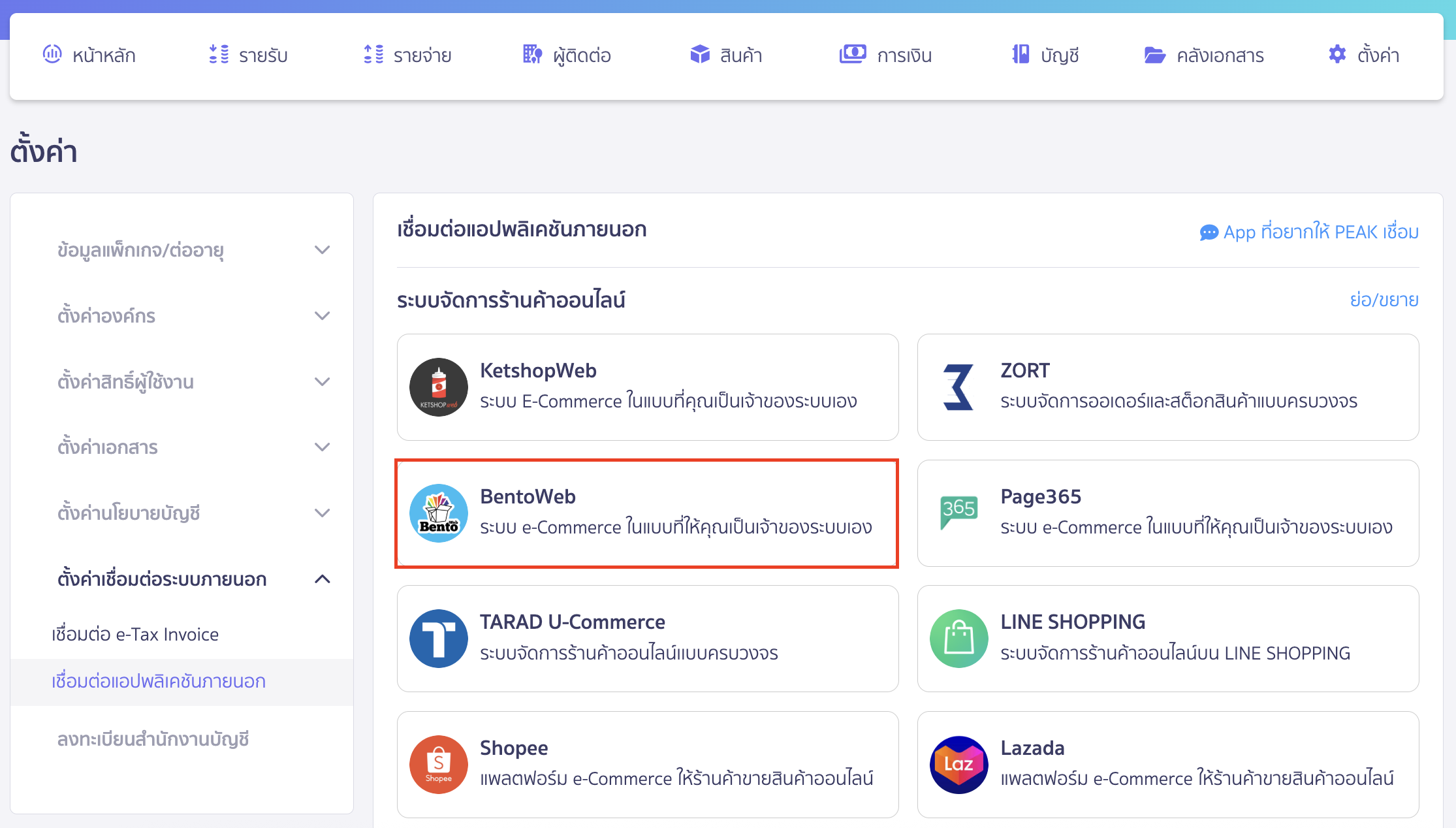Image resolution: width=1456 pixels, height=828 pixels.
Task: Click the สินค้า products icon
Action: tap(699, 55)
